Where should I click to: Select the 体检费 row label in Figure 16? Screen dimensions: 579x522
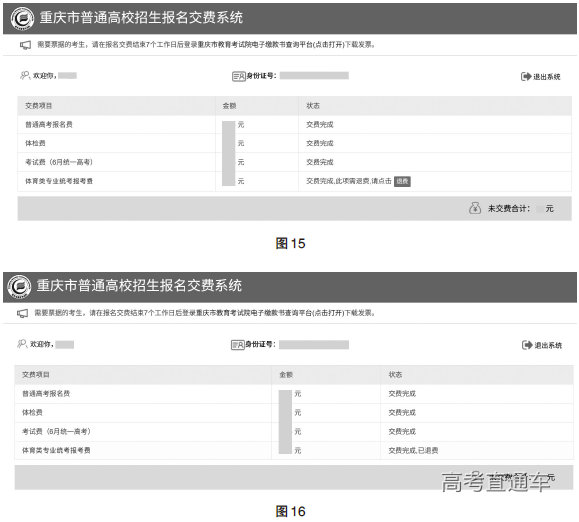click(32, 412)
